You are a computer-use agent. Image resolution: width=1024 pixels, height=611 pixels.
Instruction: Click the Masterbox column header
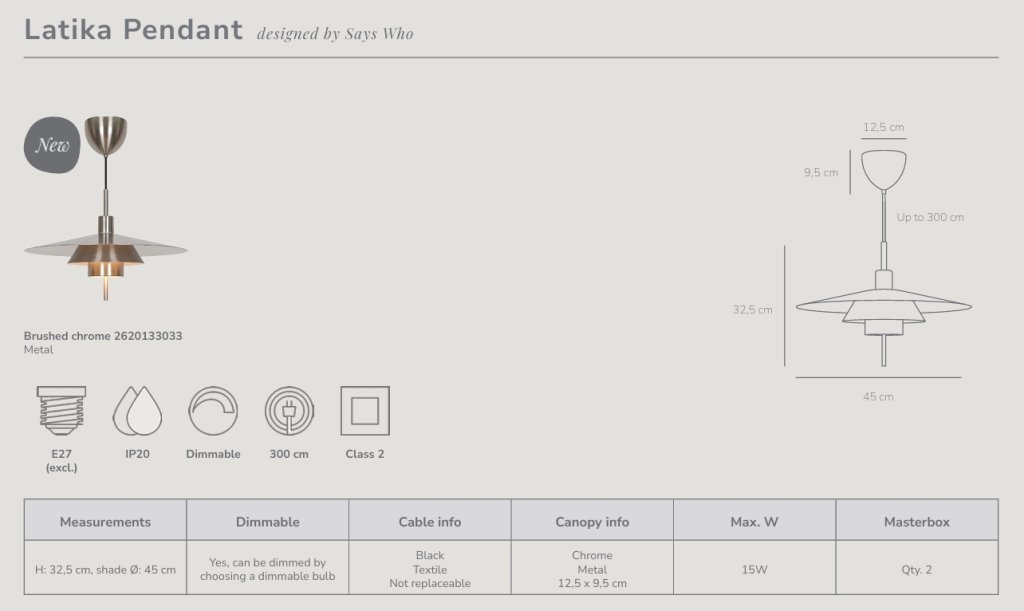click(917, 520)
